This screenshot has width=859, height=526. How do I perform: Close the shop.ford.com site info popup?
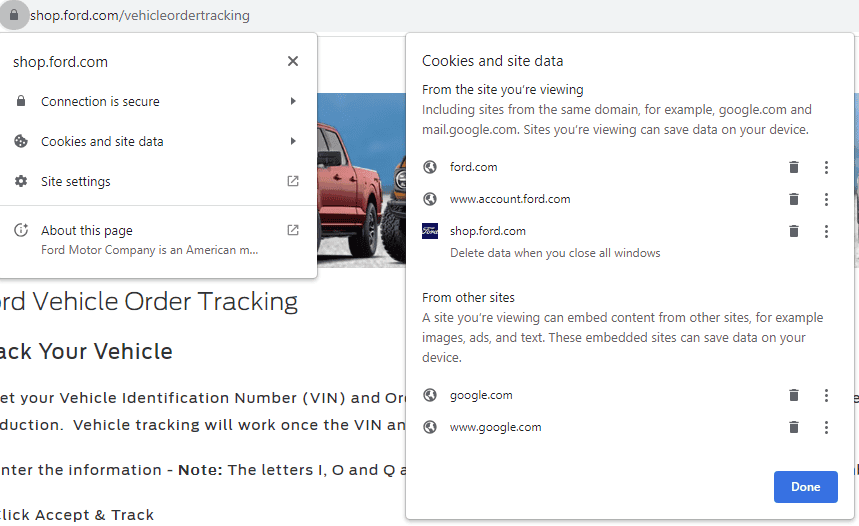click(293, 61)
